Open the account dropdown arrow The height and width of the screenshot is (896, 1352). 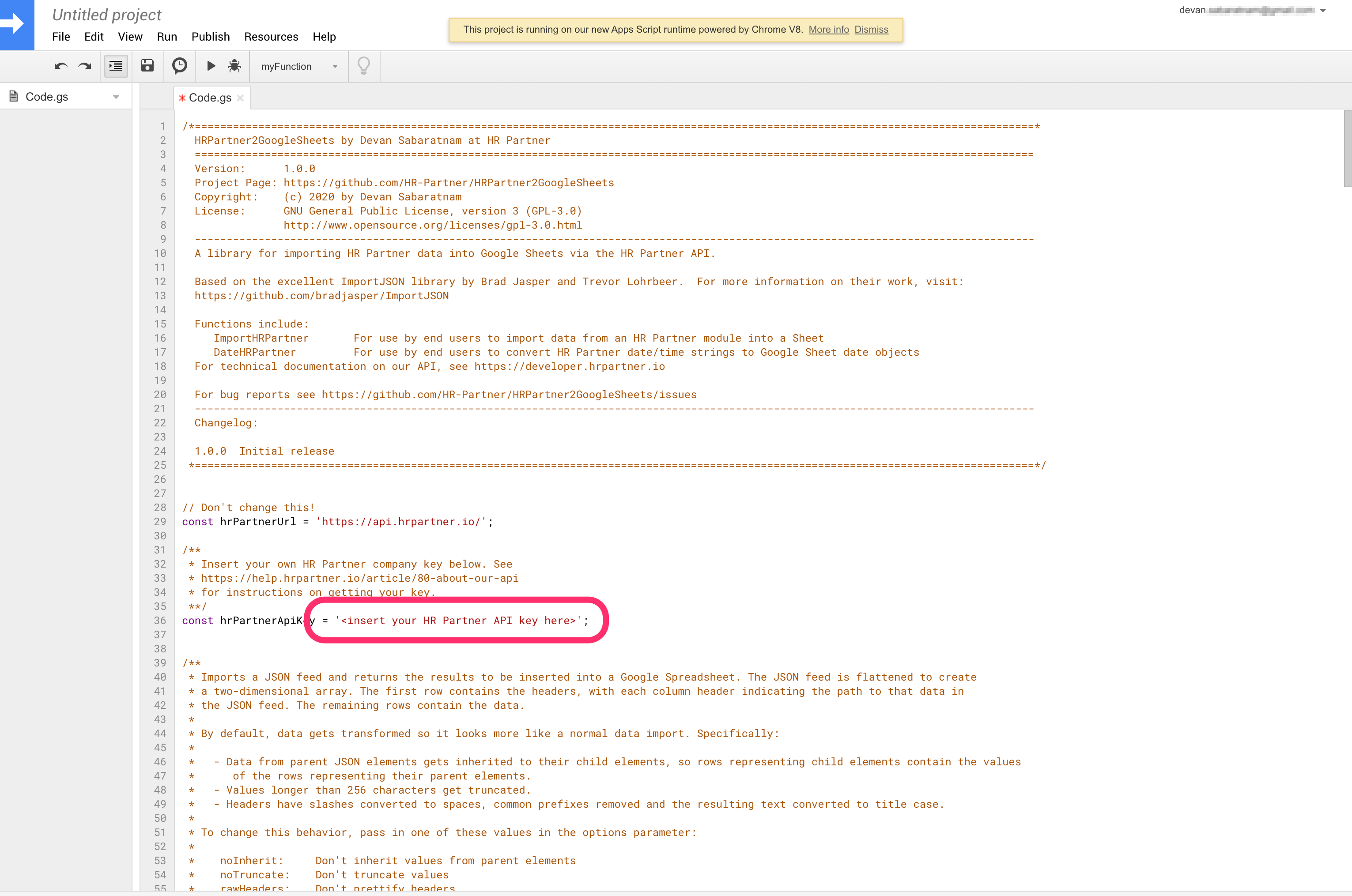(1323, 10)
